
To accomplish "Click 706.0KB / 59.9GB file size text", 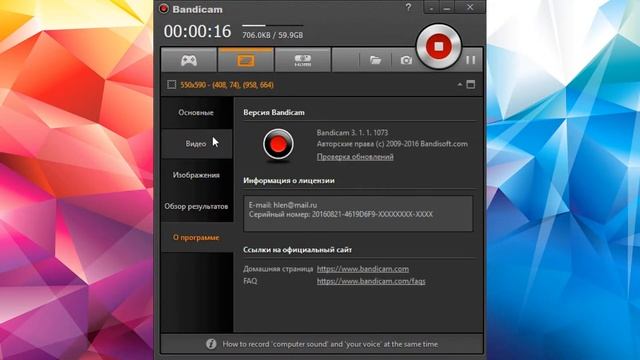I will tap(273, 36).
